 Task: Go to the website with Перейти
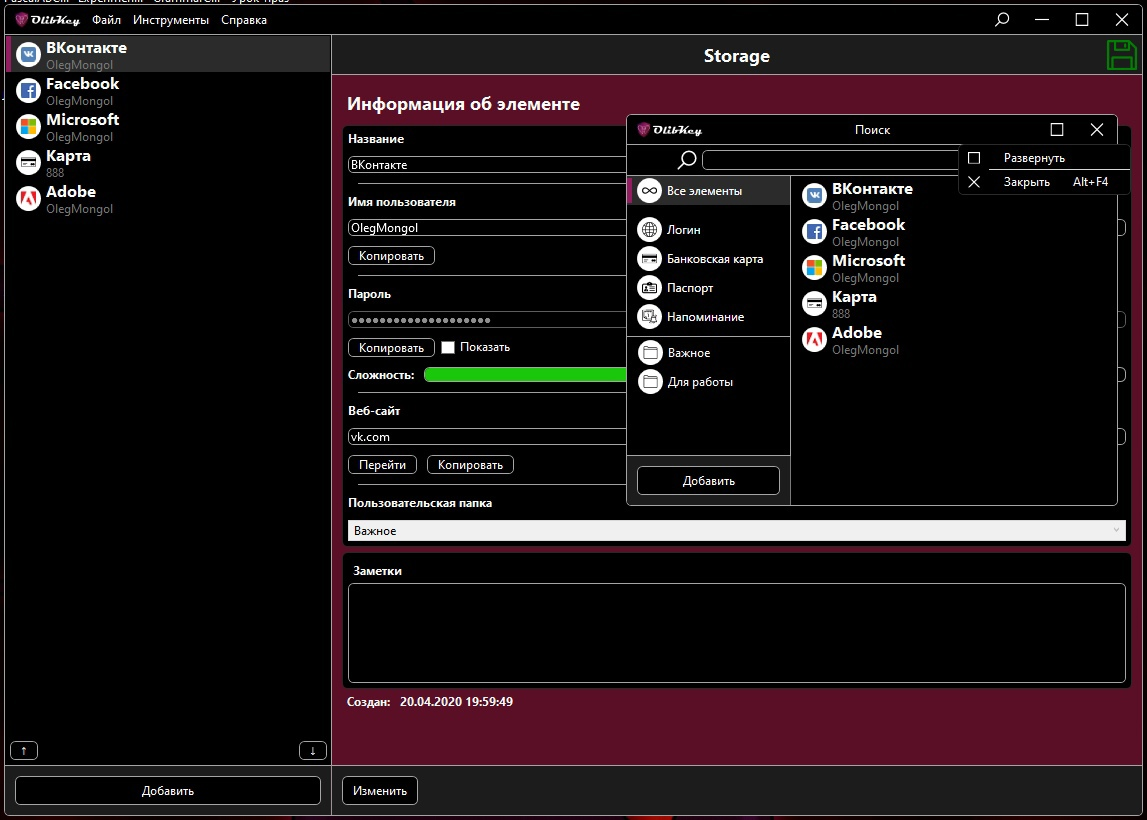coord(383,465)
